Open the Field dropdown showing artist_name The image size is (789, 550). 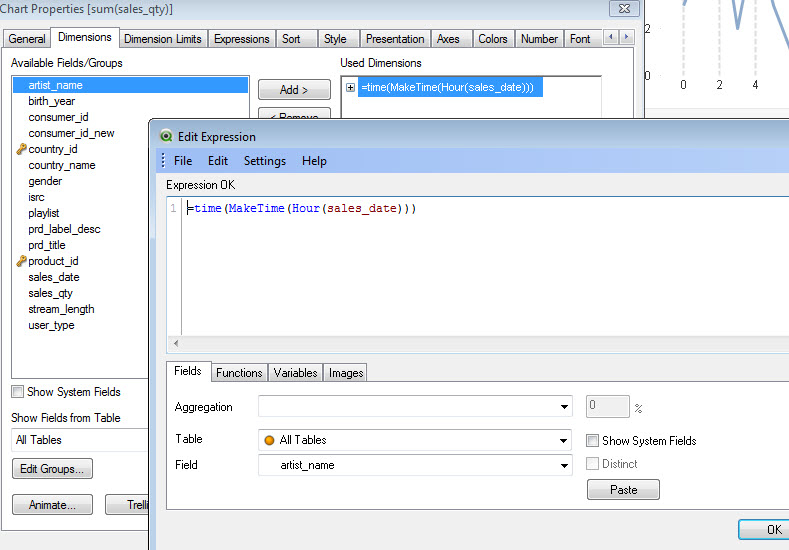click(564, 465)
